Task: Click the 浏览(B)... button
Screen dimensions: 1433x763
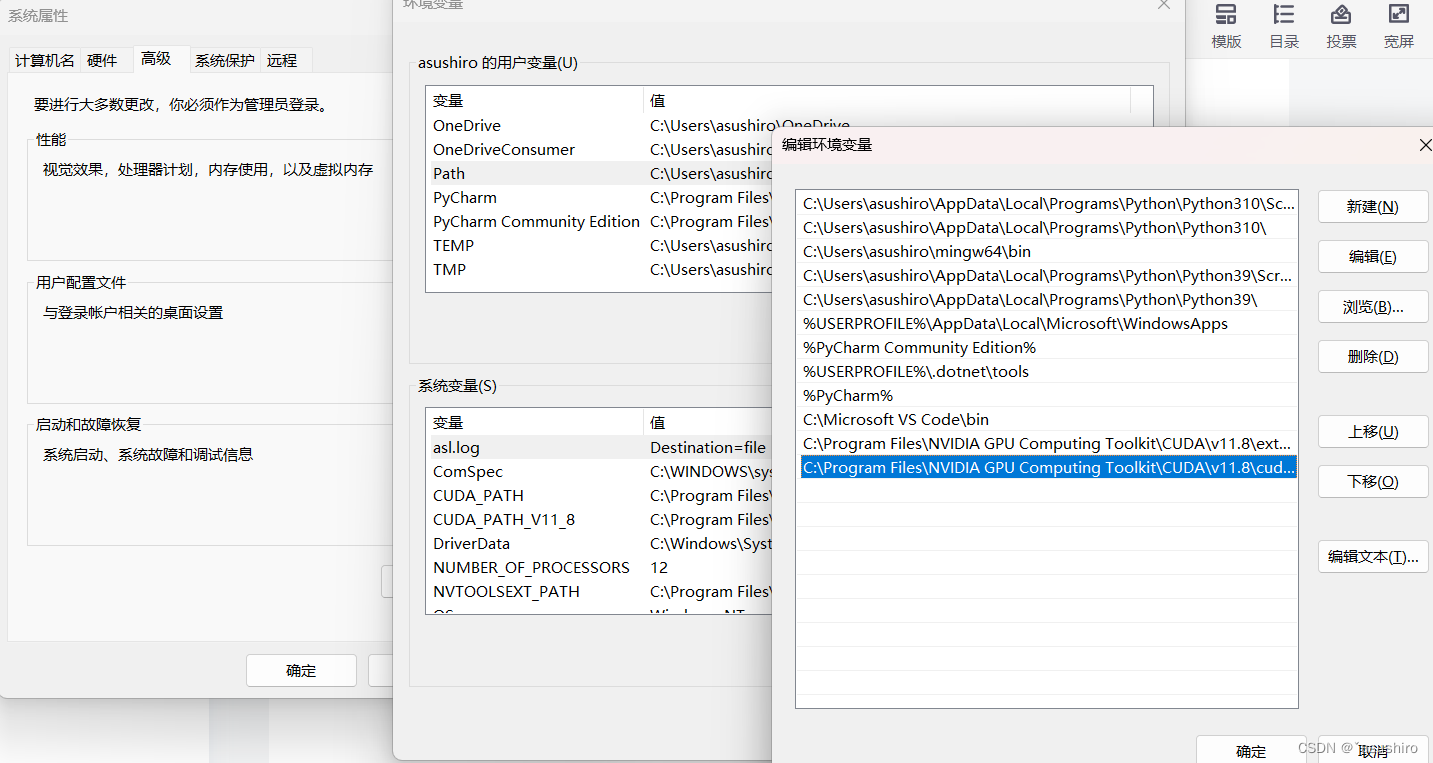Action: click(1373, 307)
